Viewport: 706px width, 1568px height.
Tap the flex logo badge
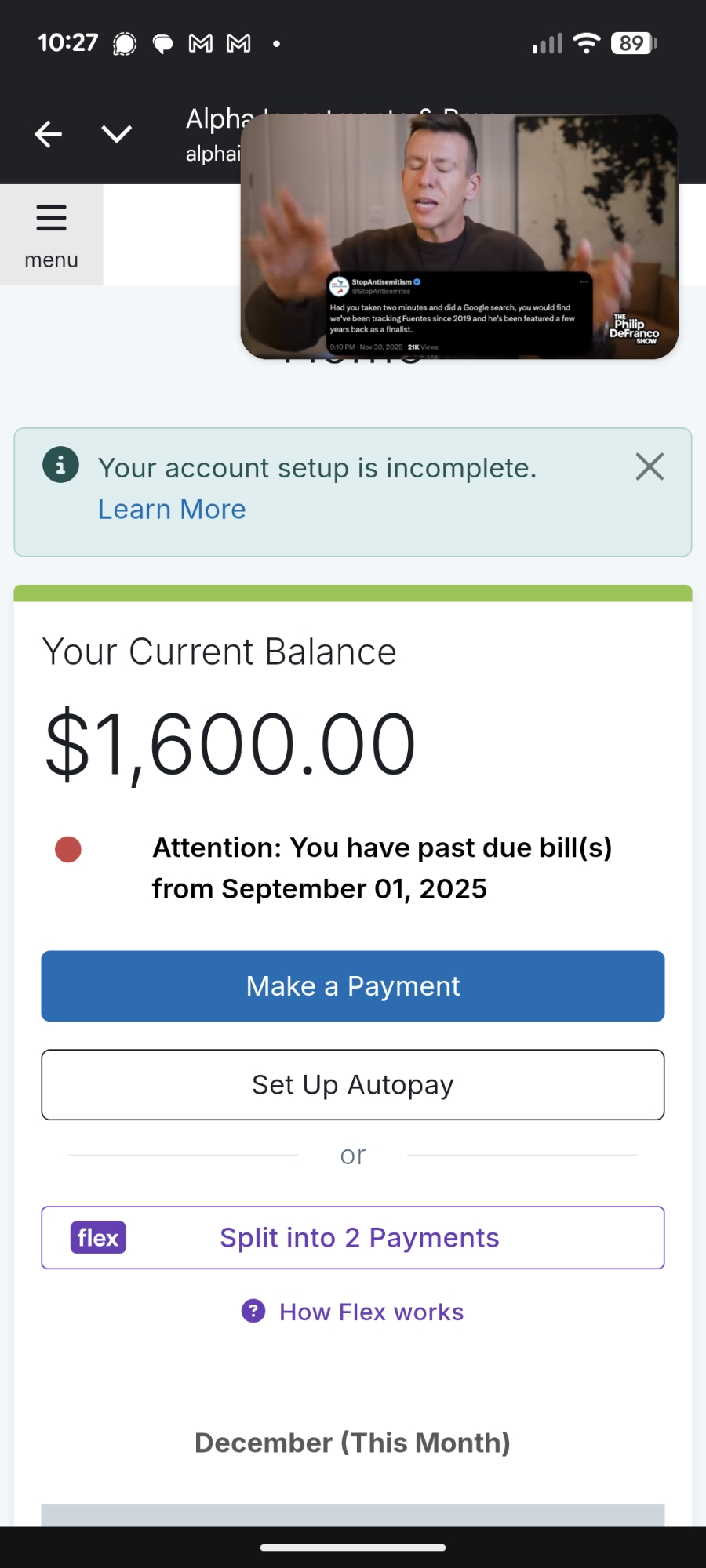click(98, 1238)
